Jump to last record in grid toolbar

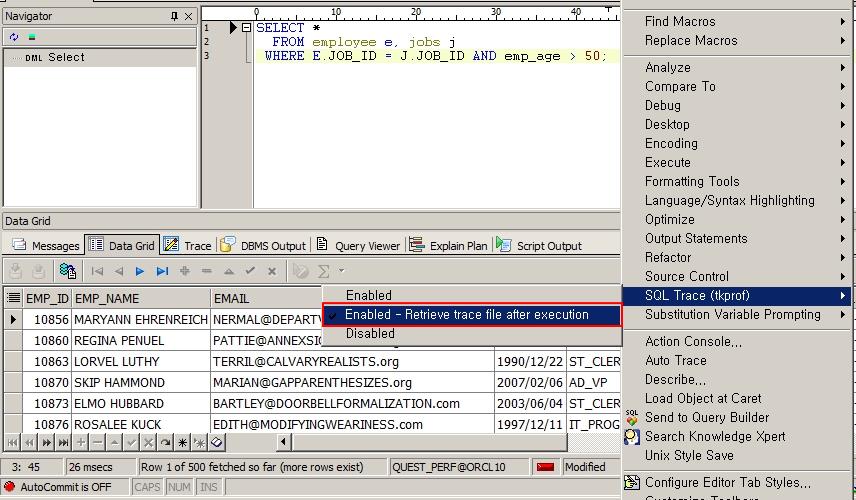pyautogui.click(x=162, y=271)
